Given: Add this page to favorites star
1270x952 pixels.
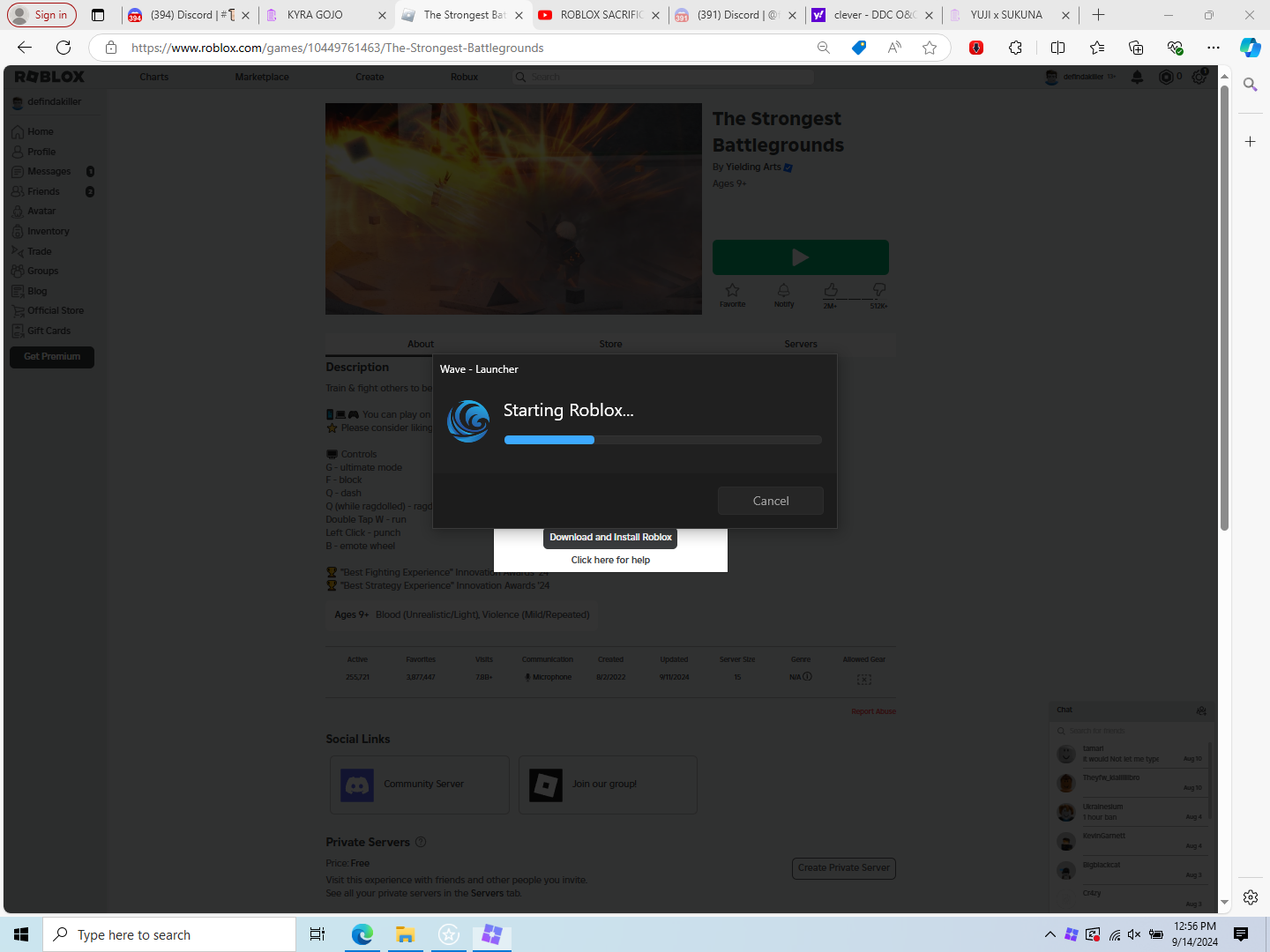Looking at the screenshot, I should [x=930, y=48].
